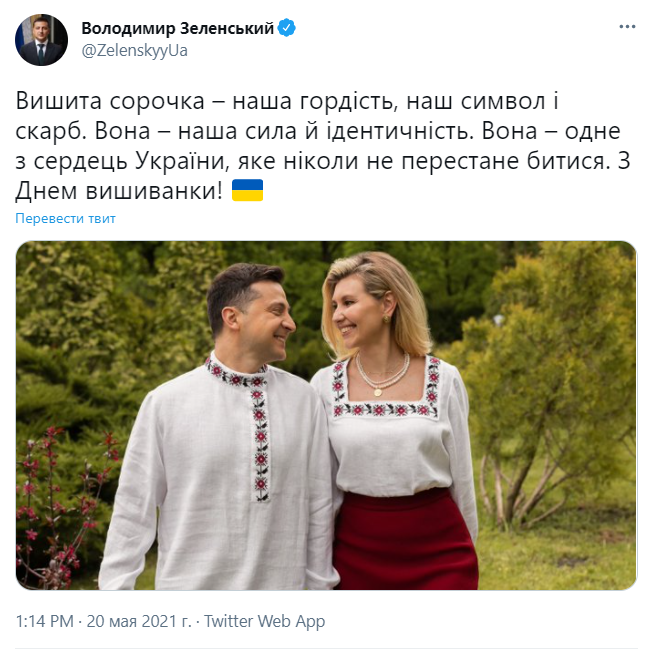The image size is (654, 649).
Task: Click the Ukrainian flag emoji in the tweet
Action: [247, 191]
